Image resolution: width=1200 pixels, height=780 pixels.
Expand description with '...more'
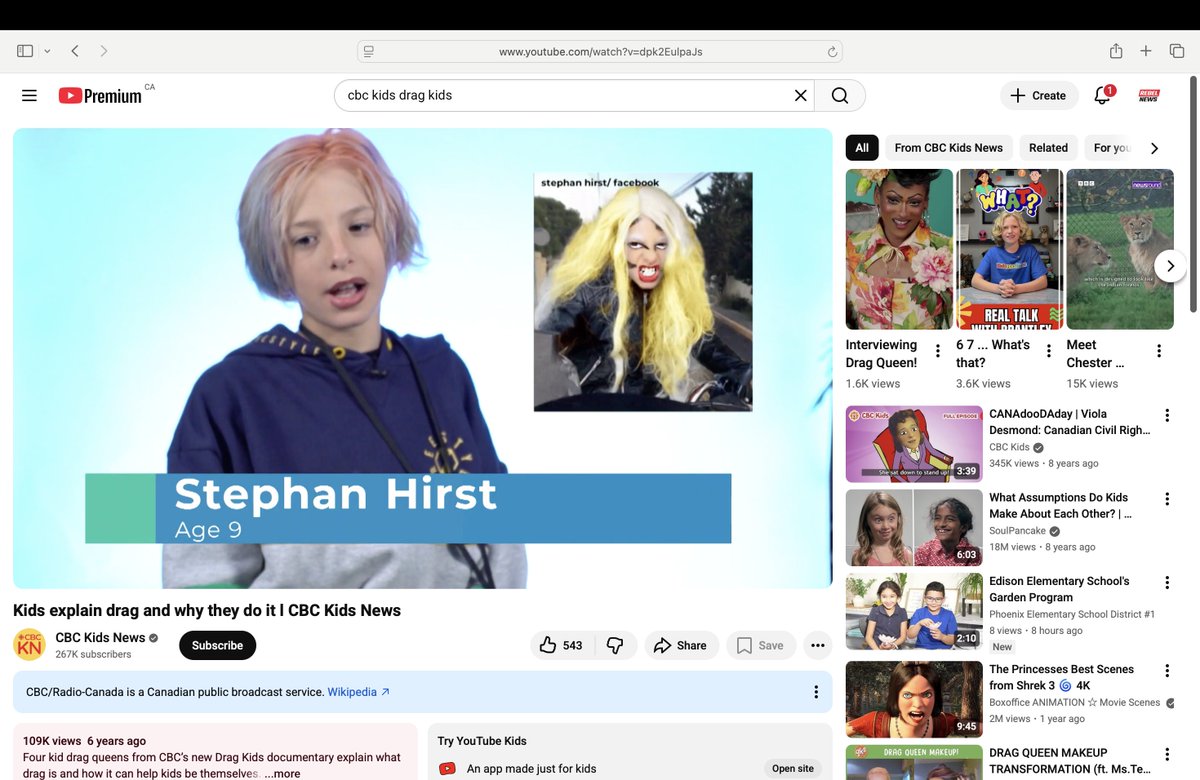[282, 773]
